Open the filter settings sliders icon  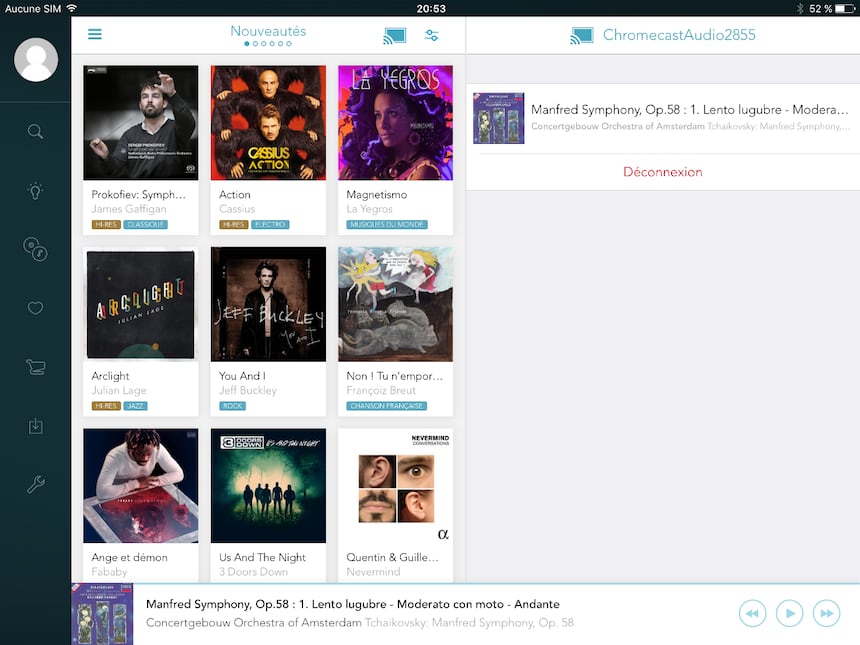(432, 36)
